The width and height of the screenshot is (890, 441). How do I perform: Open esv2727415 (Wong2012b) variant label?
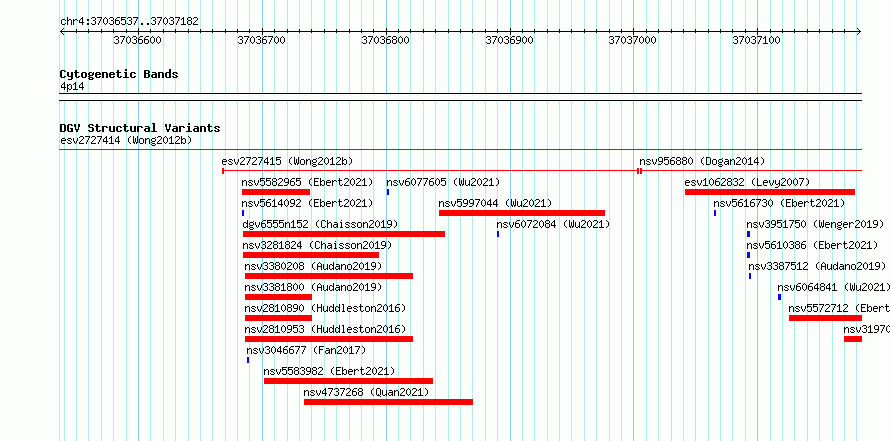[x=287, y=161]
